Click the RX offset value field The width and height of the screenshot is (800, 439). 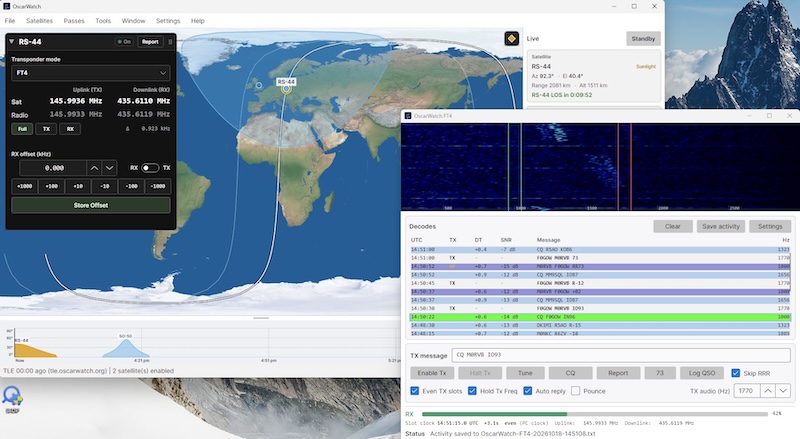coord(53,168)
